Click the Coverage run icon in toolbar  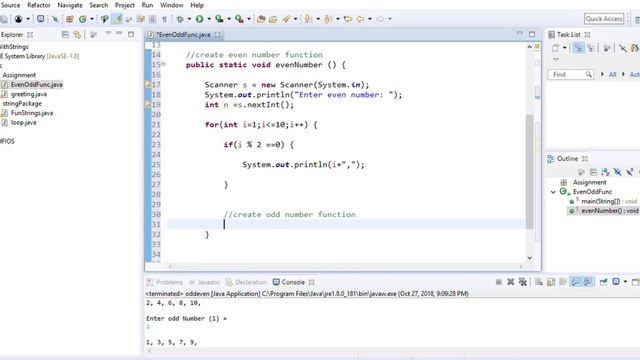(219, 19)
